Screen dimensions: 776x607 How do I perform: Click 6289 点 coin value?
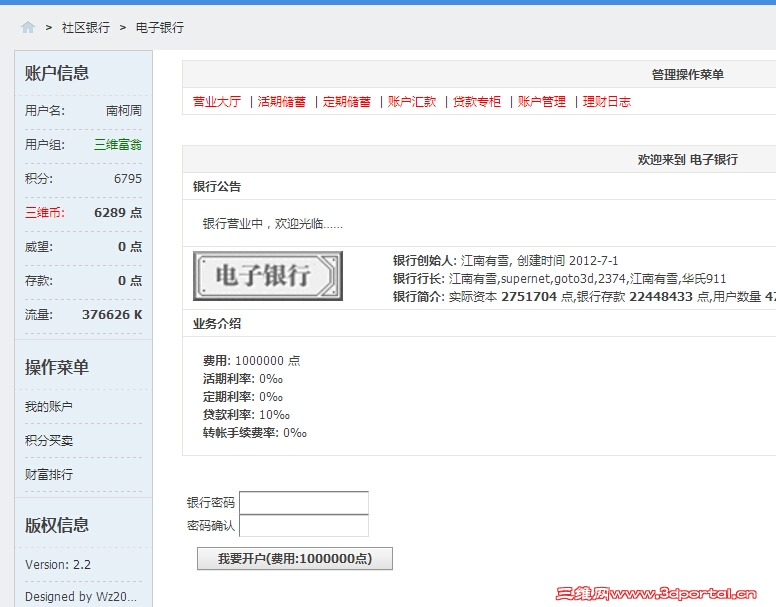[x=118, y=213]
